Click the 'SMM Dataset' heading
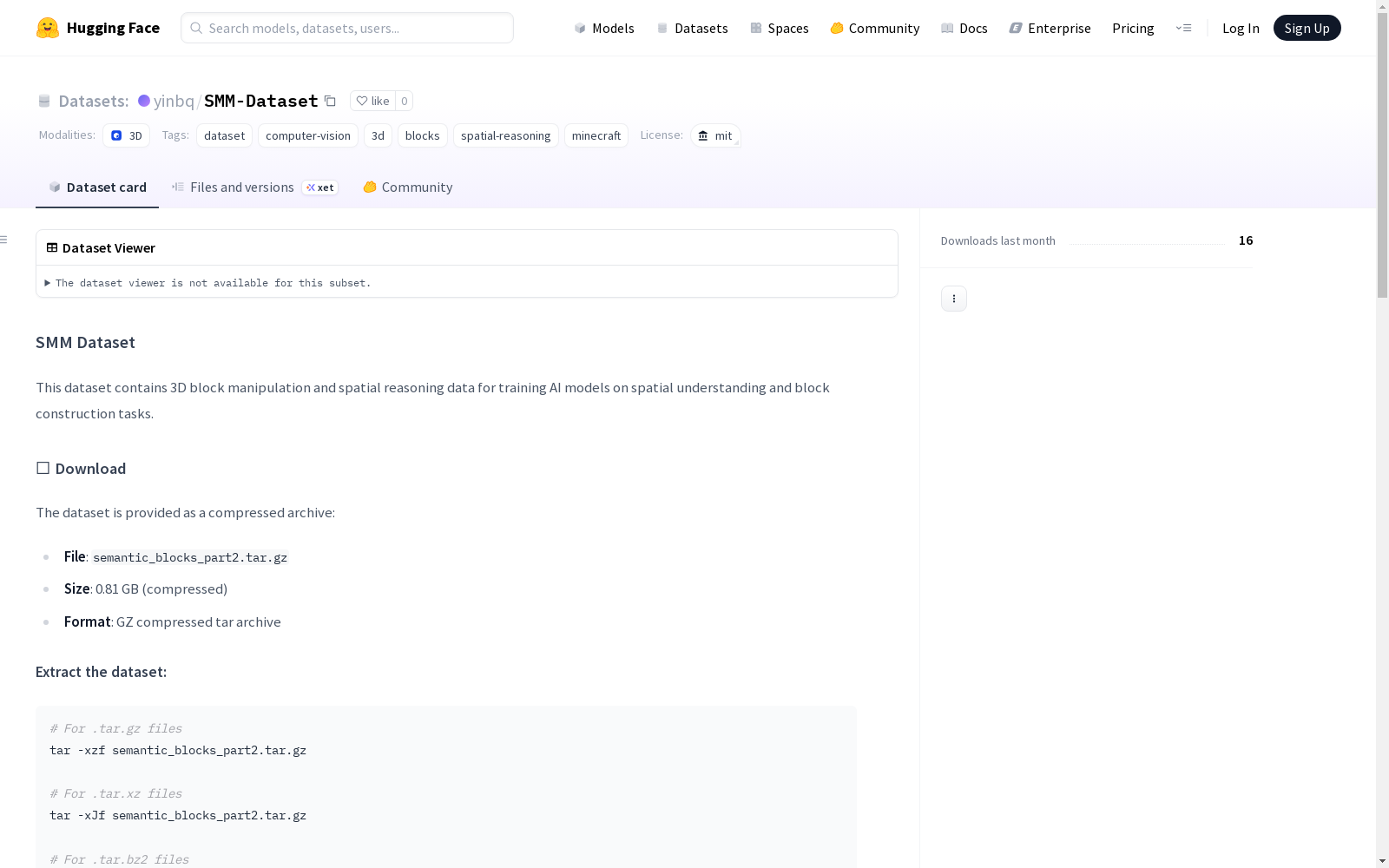1389x868 pixels. point(85,342)
